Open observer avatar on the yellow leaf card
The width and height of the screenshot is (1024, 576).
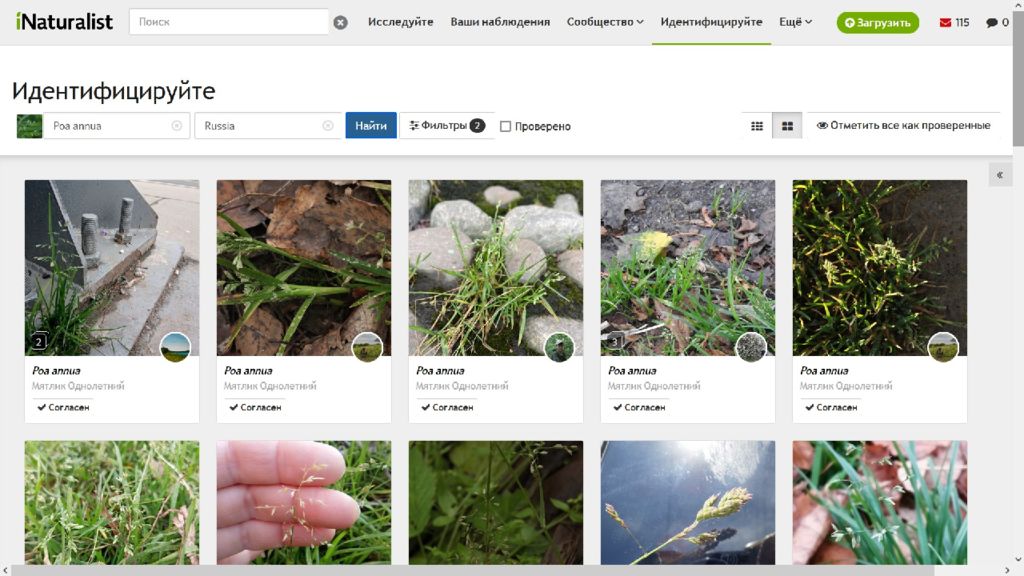751,347
